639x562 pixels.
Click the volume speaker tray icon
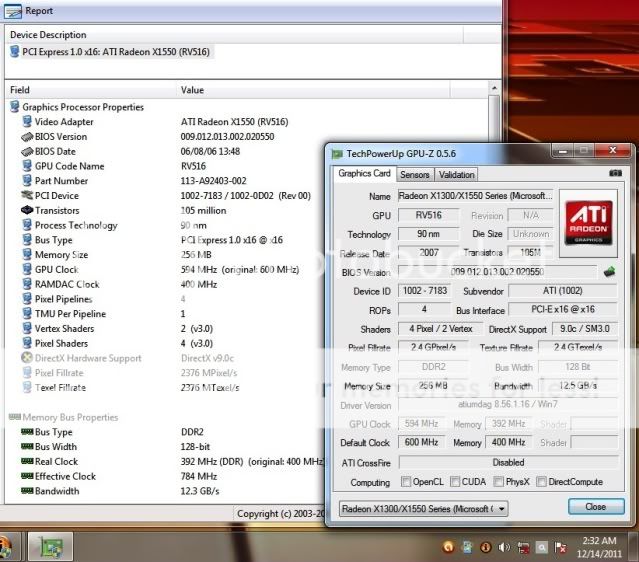(x=504, y=547)
